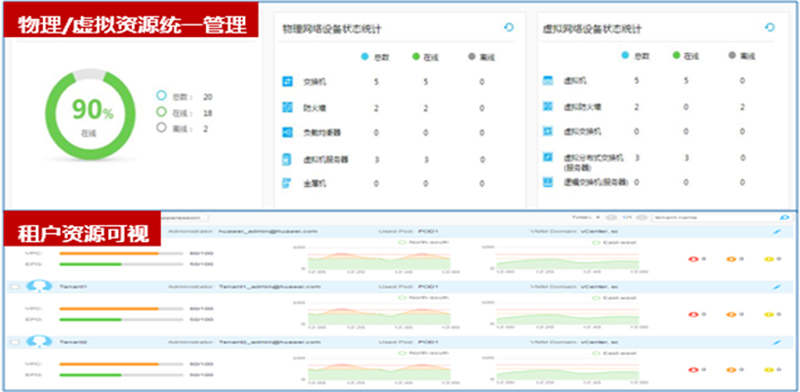Refresh the 物理网络设备状态统计 panel
This screenshot has width=800, height=392.
509,27
